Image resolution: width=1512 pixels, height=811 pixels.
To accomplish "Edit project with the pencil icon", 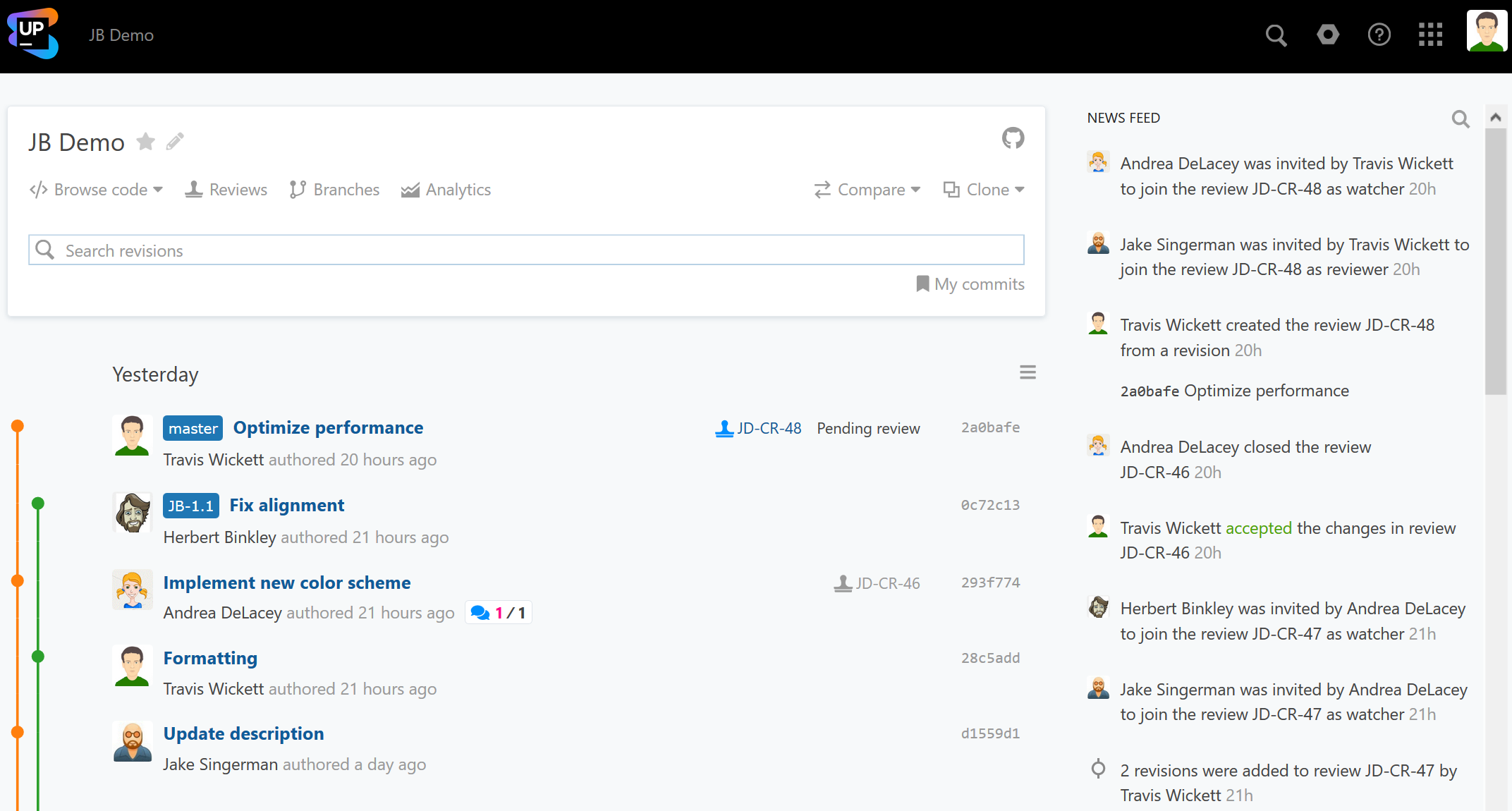I will tap(175, 142).
